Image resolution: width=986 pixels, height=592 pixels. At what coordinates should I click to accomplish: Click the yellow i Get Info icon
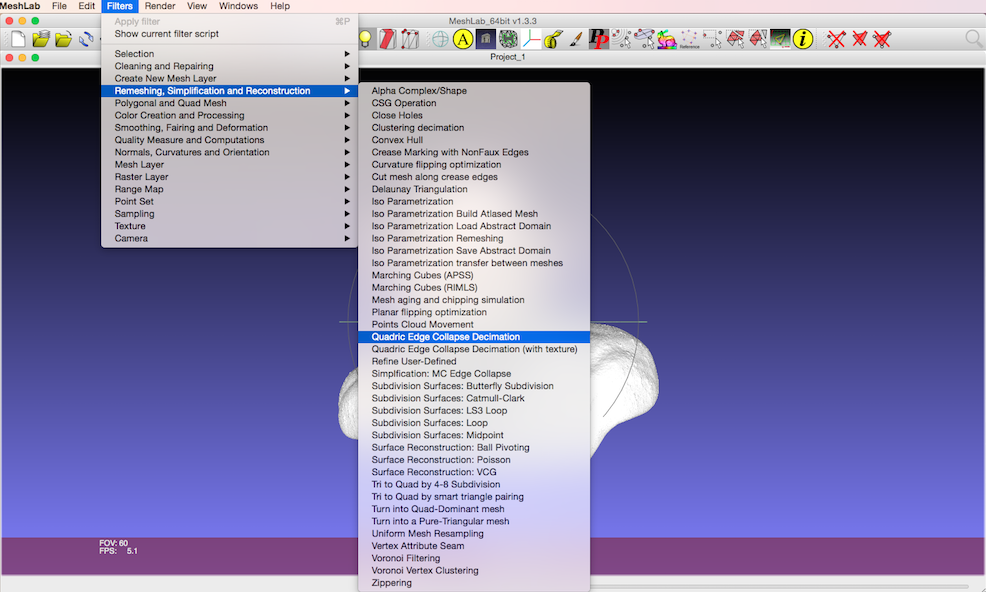[x=802, y=39]
